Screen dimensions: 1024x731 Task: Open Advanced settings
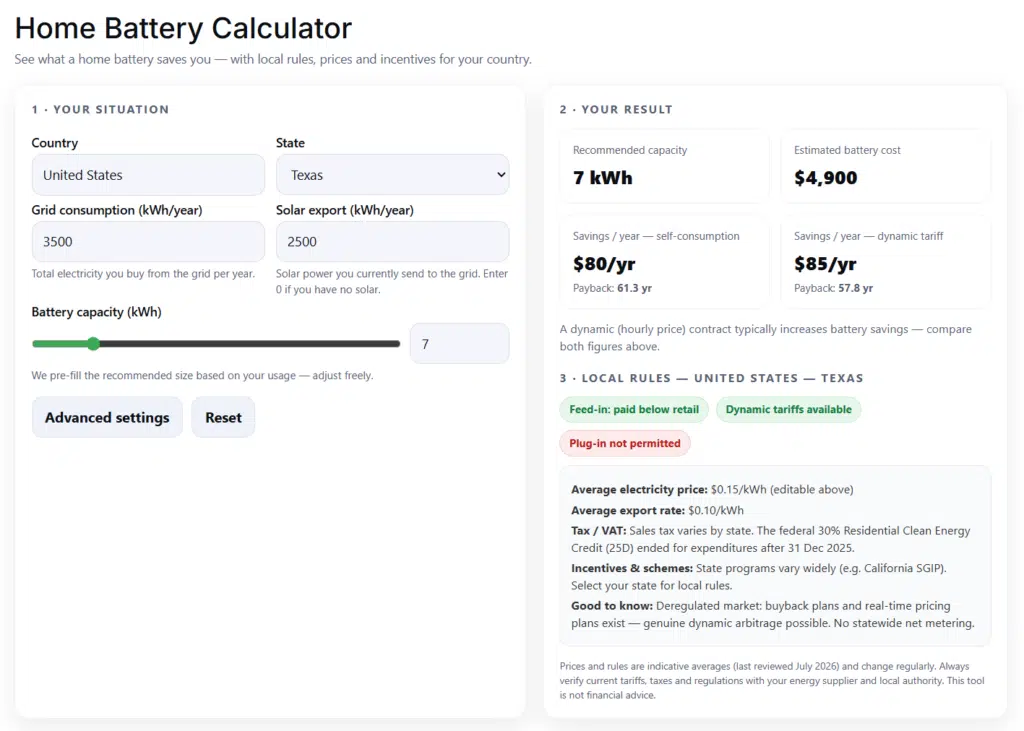(107, 417)
